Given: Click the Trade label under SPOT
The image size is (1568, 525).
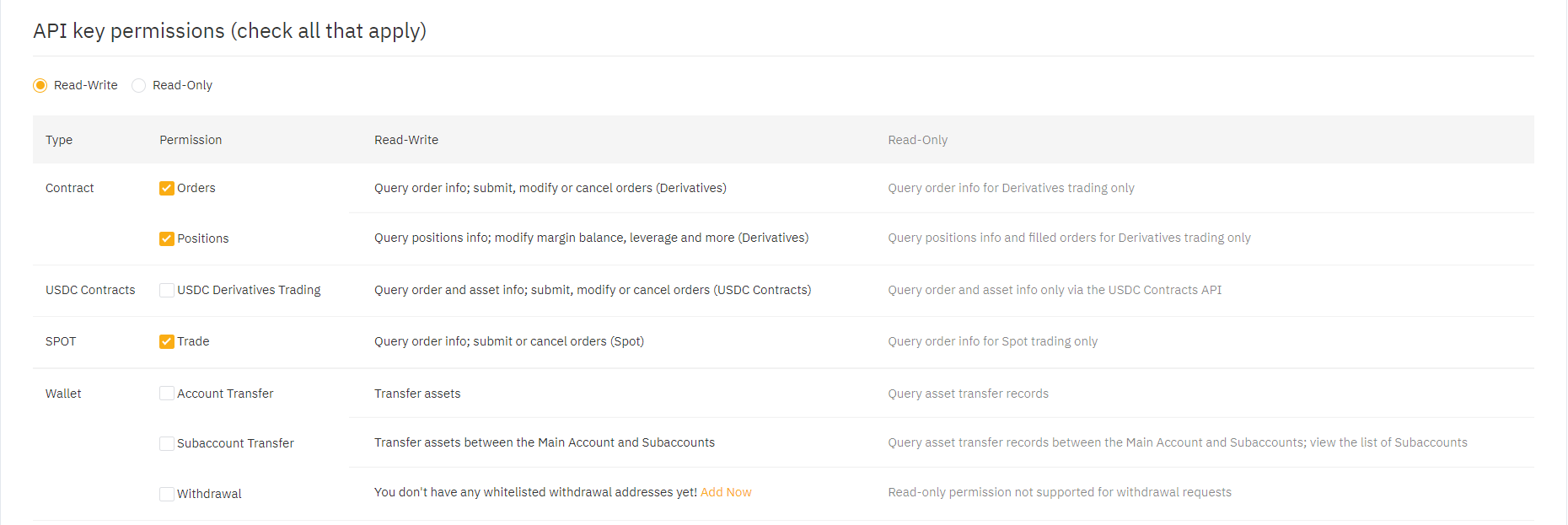Looking at the screenshot, I should coord(193,341).
